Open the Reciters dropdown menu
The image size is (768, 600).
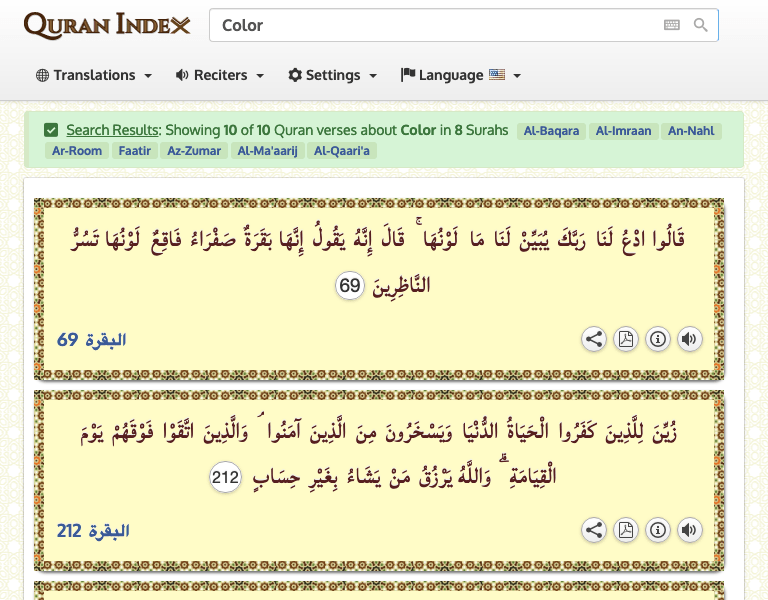[220, 75]
